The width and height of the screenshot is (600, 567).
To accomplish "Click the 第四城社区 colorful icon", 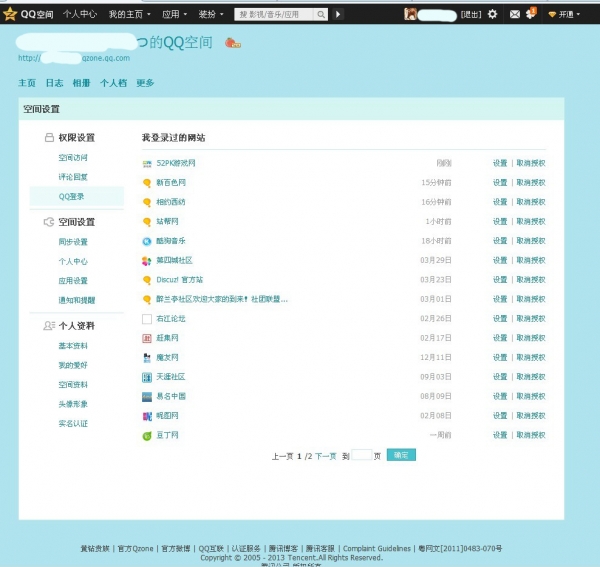I will 147,261.
